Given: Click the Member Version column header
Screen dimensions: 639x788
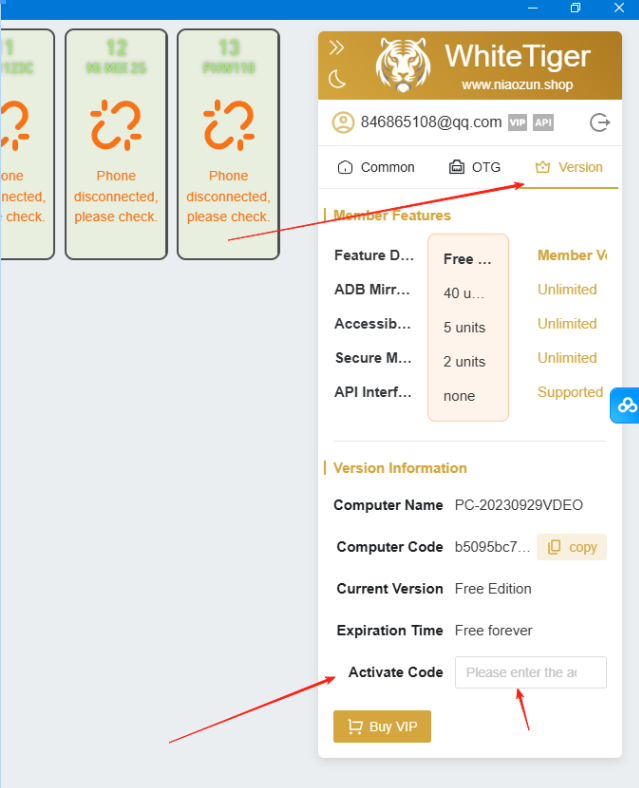Looking at the screenshot, I should point(572,255).
